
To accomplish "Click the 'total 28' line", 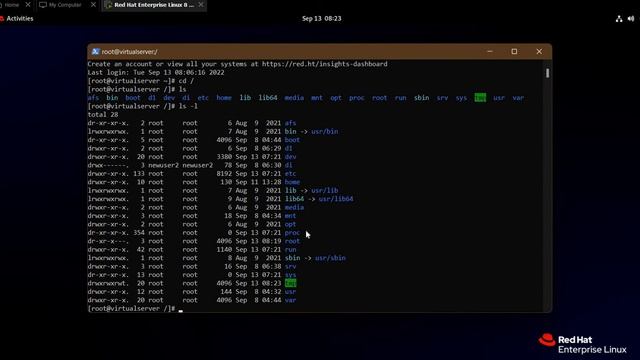I will tap(103, 115).
